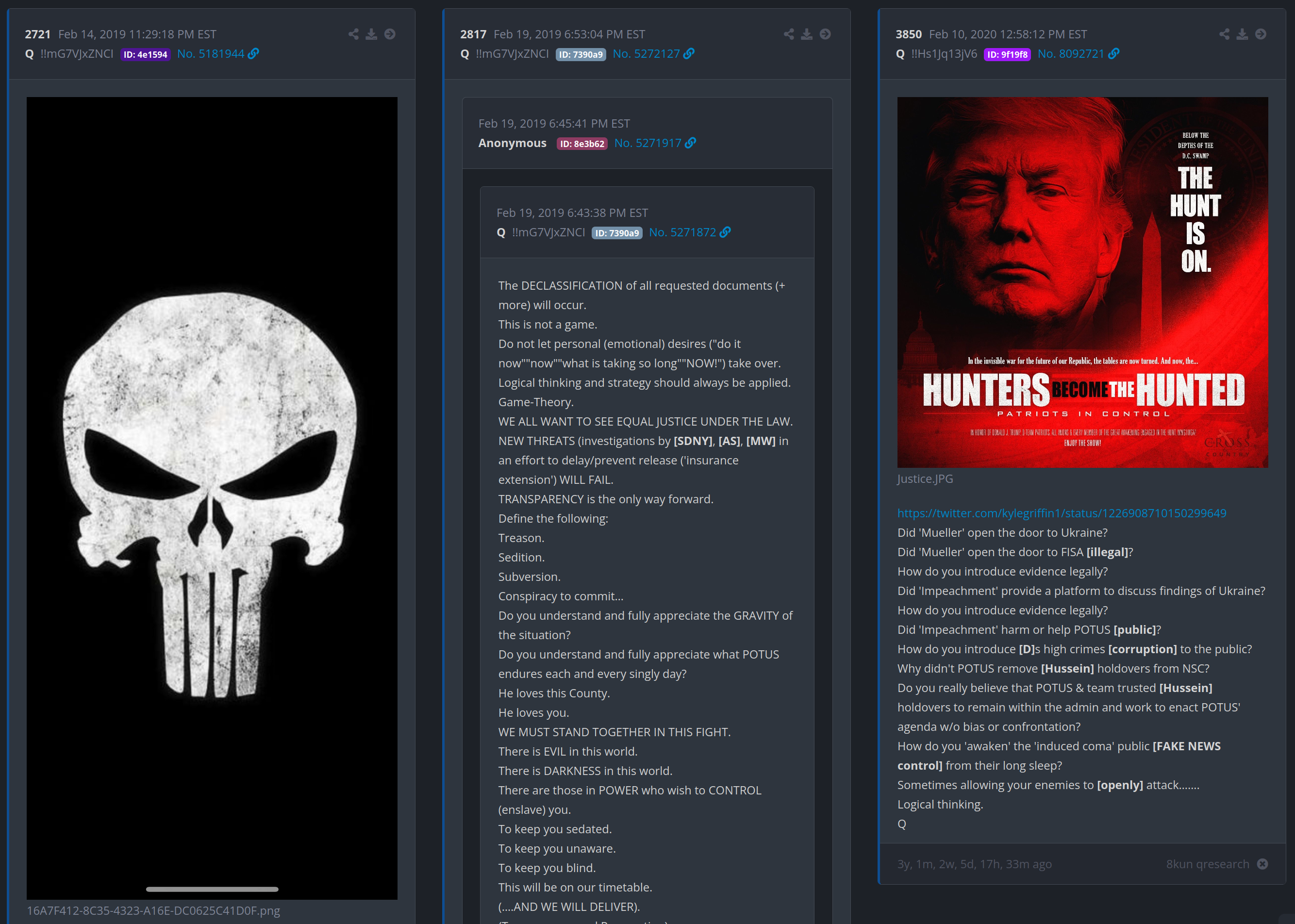The image size is (1295, 924).
Task: Share post 2721 using its share icon
Action: coord(353,34)
